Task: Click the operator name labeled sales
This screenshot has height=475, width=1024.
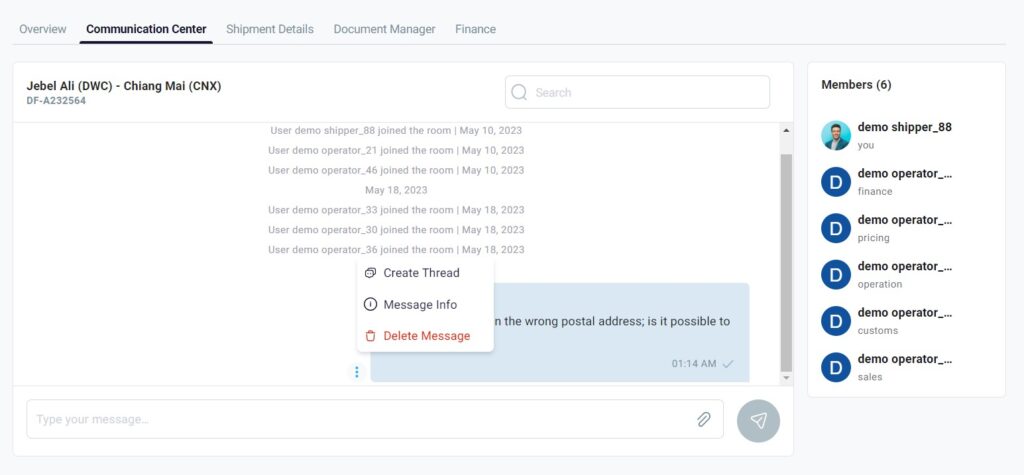Action: (904, 359)
